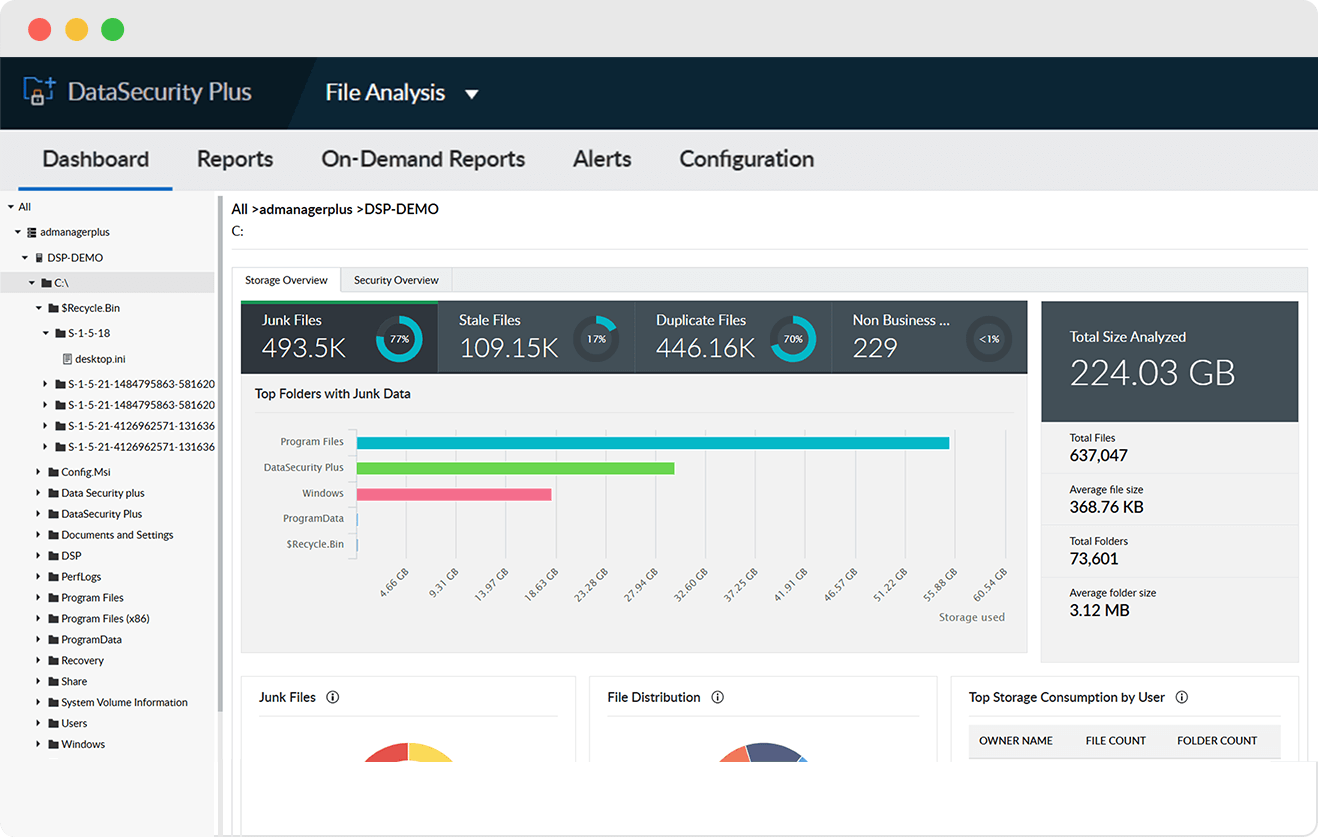Open the File Analysis module dropdown arrow
The width and height of the screenshot is (1318, 837).
pos(472,94)
